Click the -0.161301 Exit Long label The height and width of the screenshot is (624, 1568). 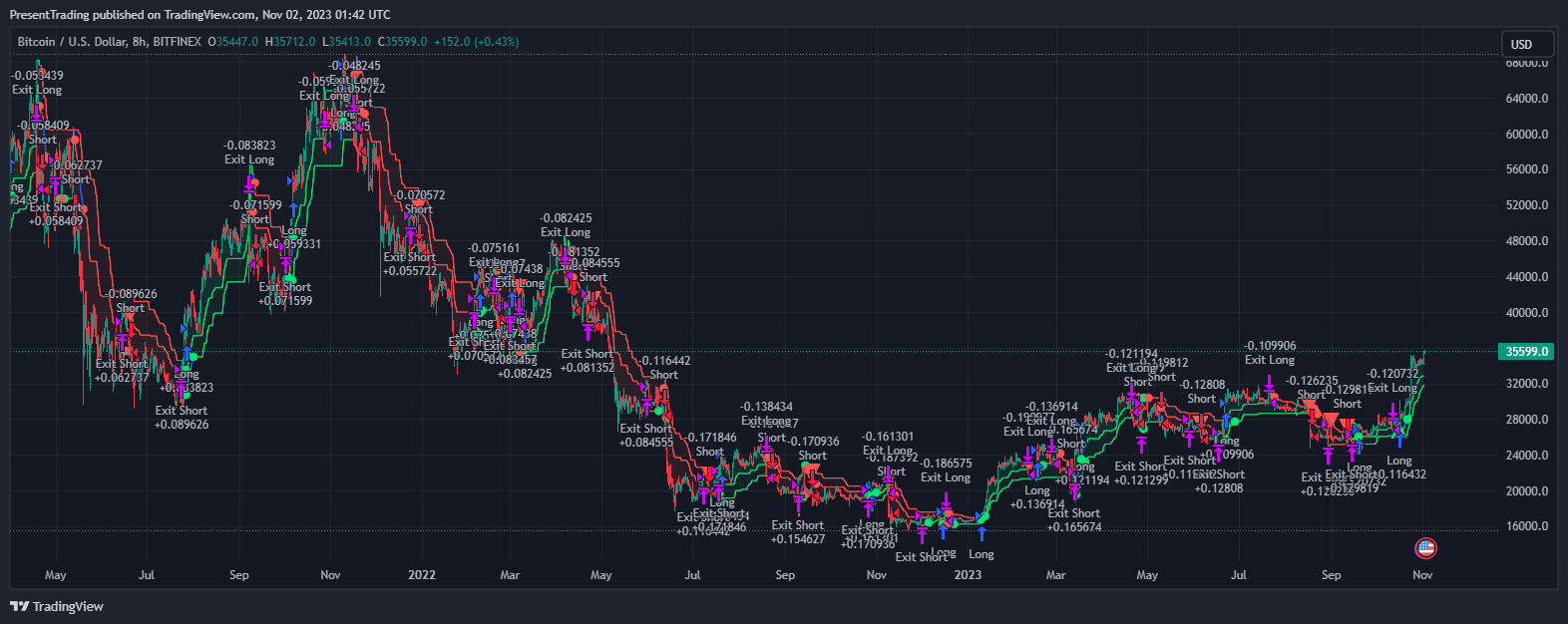pos(888,444)
